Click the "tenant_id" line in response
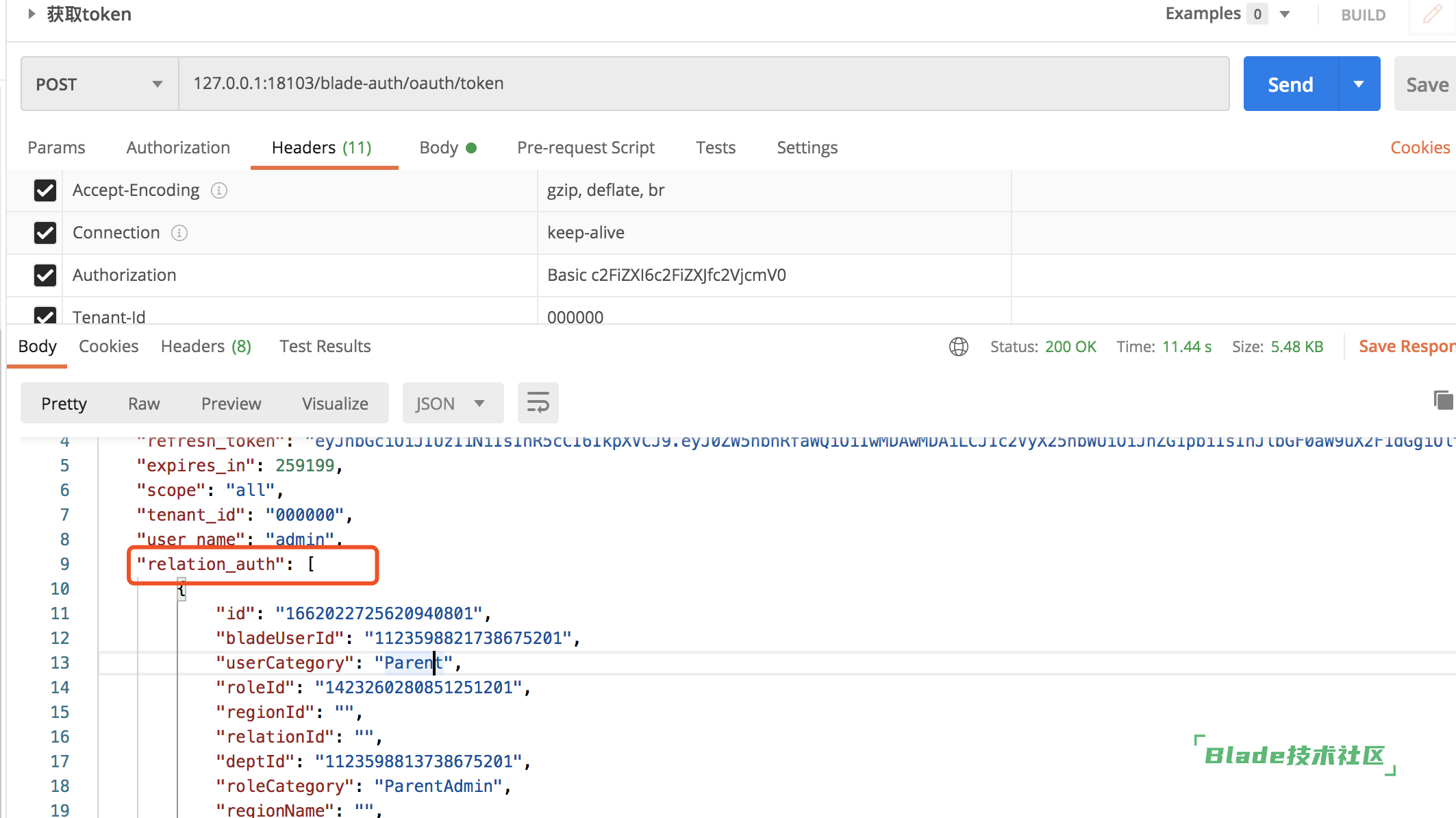The height and width of the screenshot is (818, 1456). (244, 515)
